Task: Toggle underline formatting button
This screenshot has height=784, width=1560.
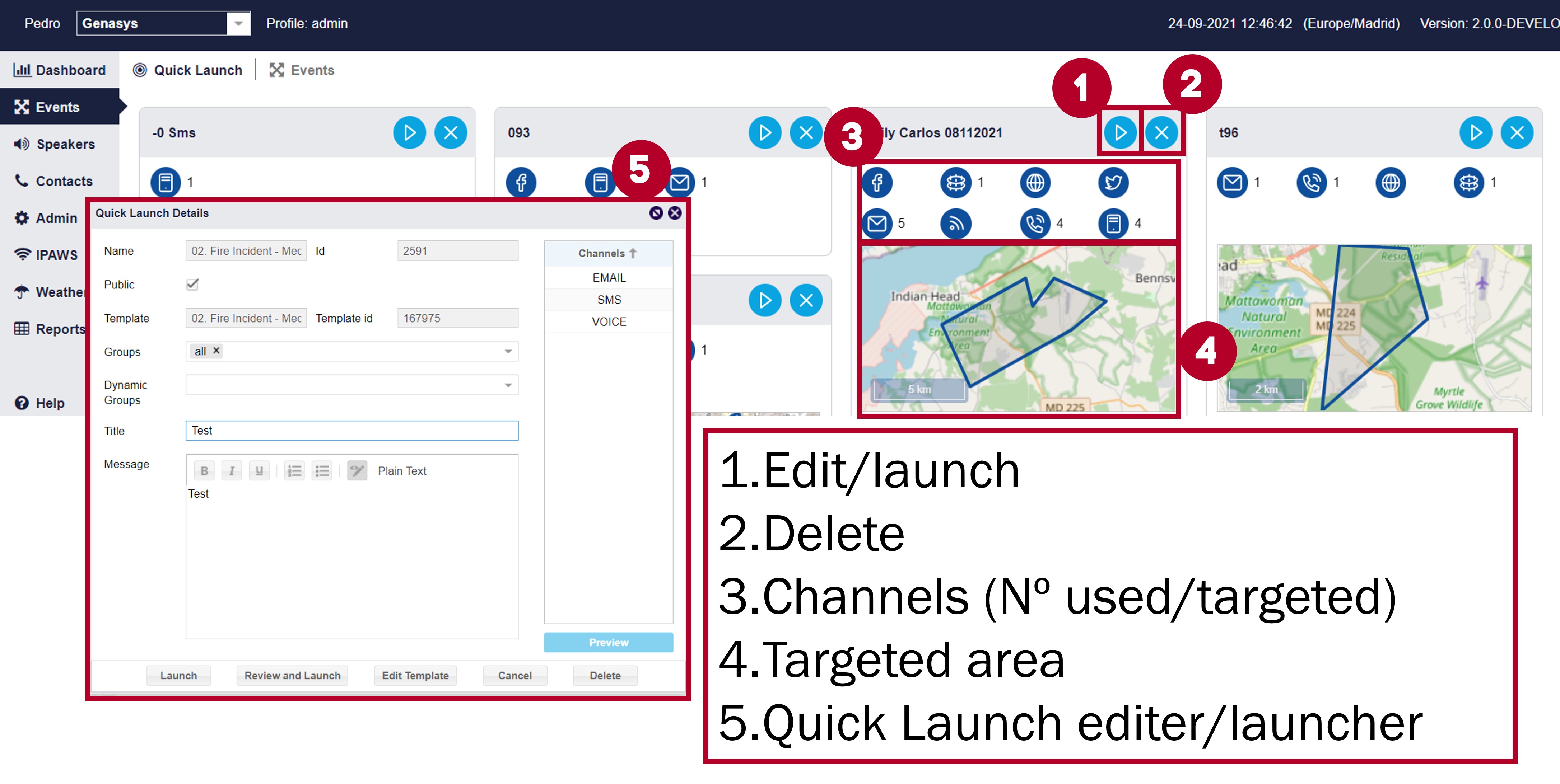Action: tap(259, 470)
